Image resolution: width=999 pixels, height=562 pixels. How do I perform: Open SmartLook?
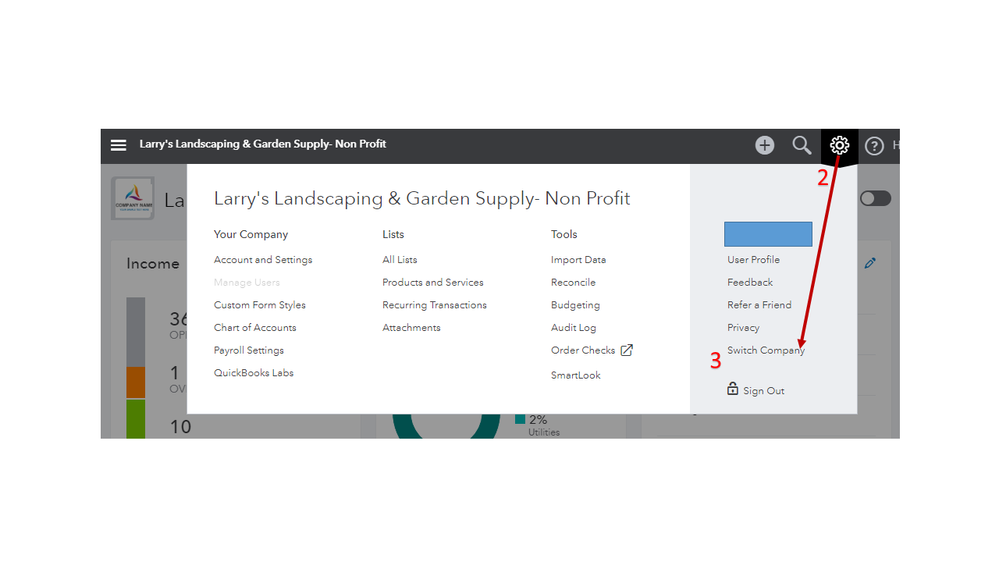[576, 375]
